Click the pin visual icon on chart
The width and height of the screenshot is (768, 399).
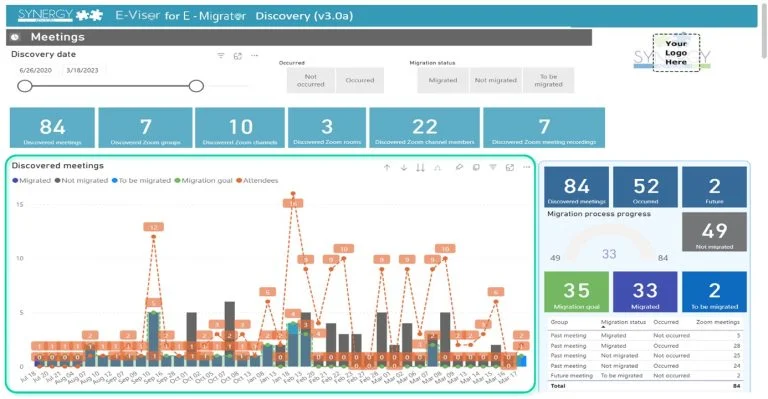coord(459,167)
